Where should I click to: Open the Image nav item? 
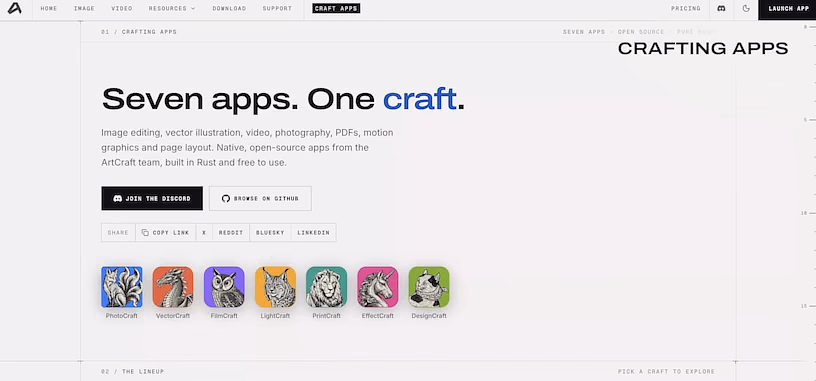point(84,9)
